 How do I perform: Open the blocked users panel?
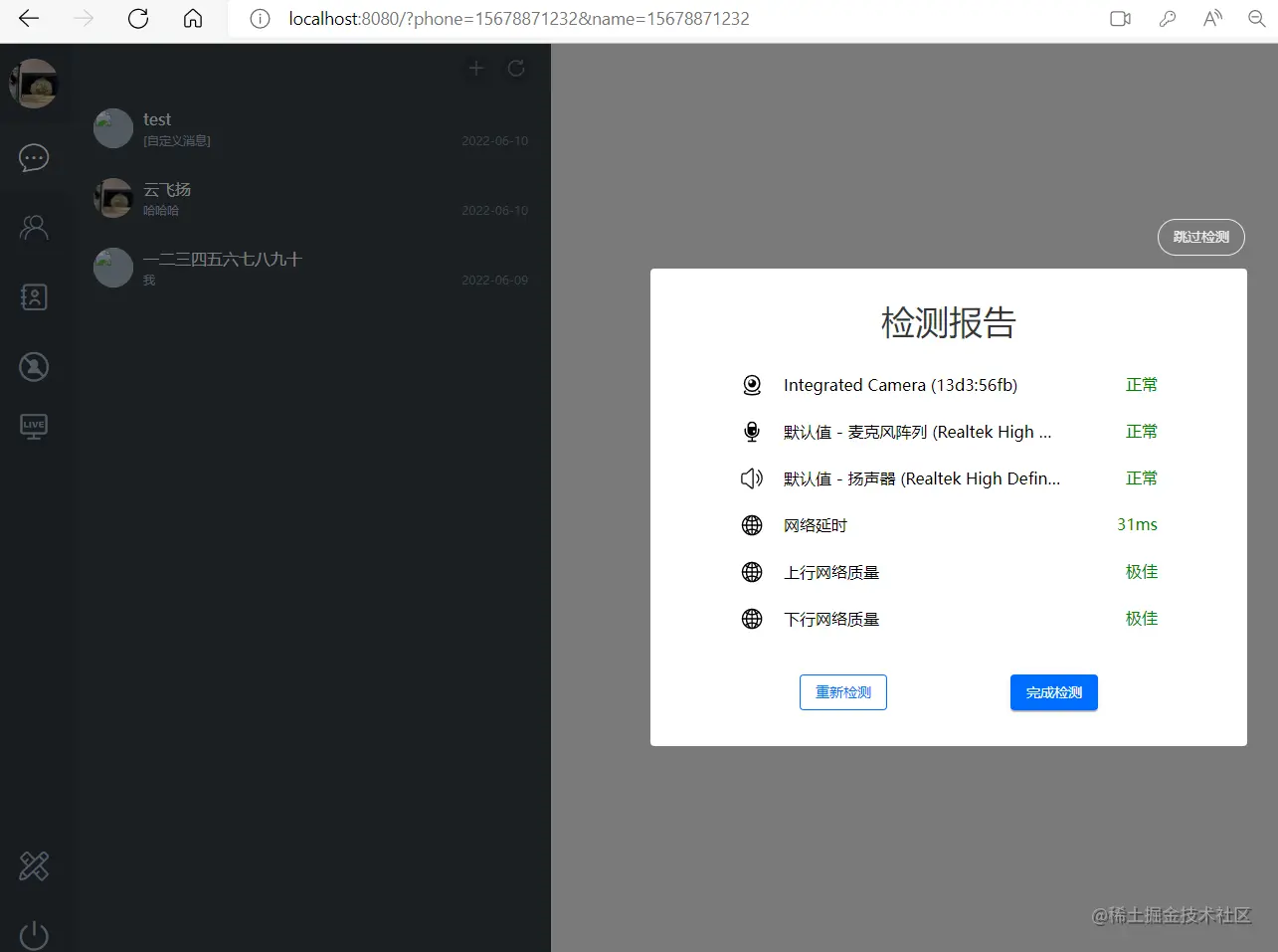coord(33,366)
